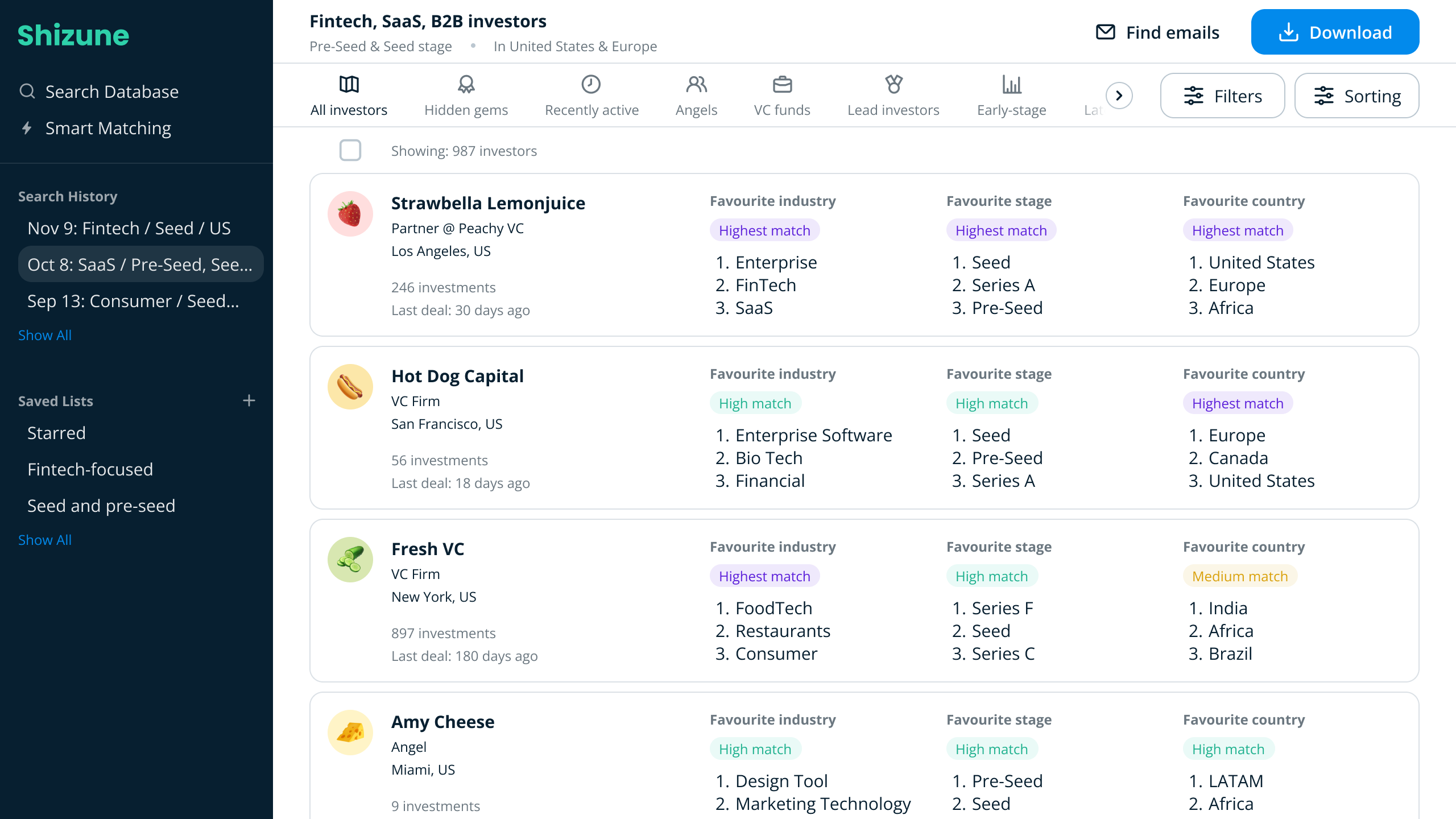
Task: Expand more category tabs with the right chevron
Action: 1118,96
